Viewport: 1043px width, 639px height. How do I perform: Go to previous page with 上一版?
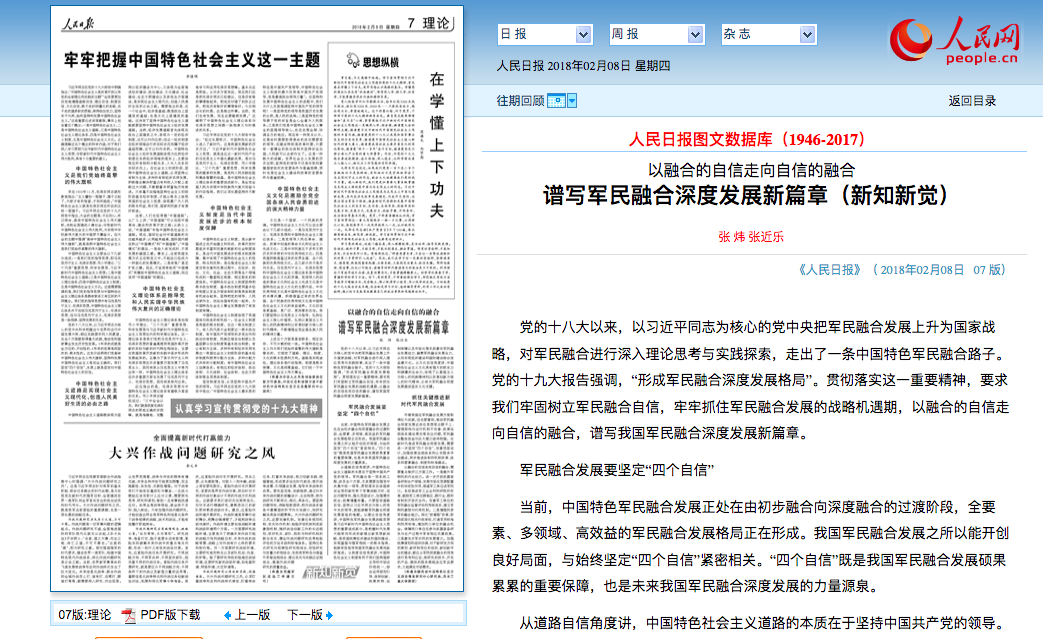pos(253,615)
